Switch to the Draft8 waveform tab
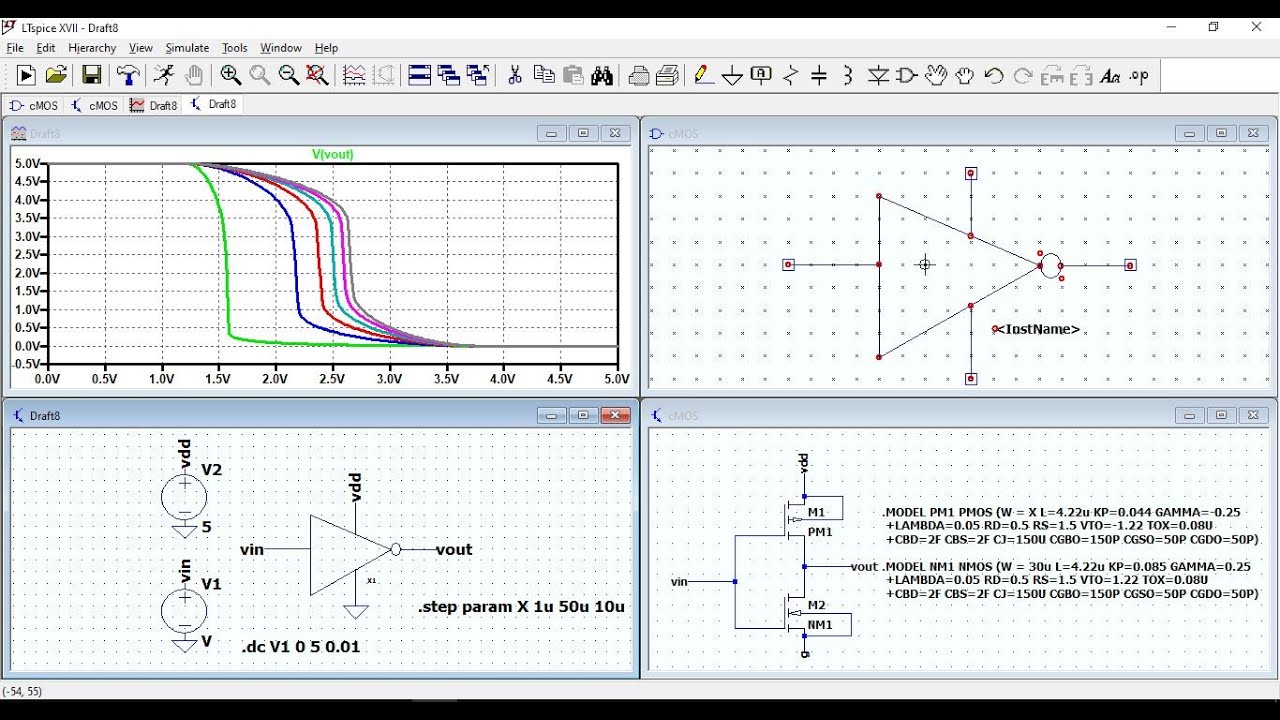Viewport: 1280px width, 720px height. [154, 105]
